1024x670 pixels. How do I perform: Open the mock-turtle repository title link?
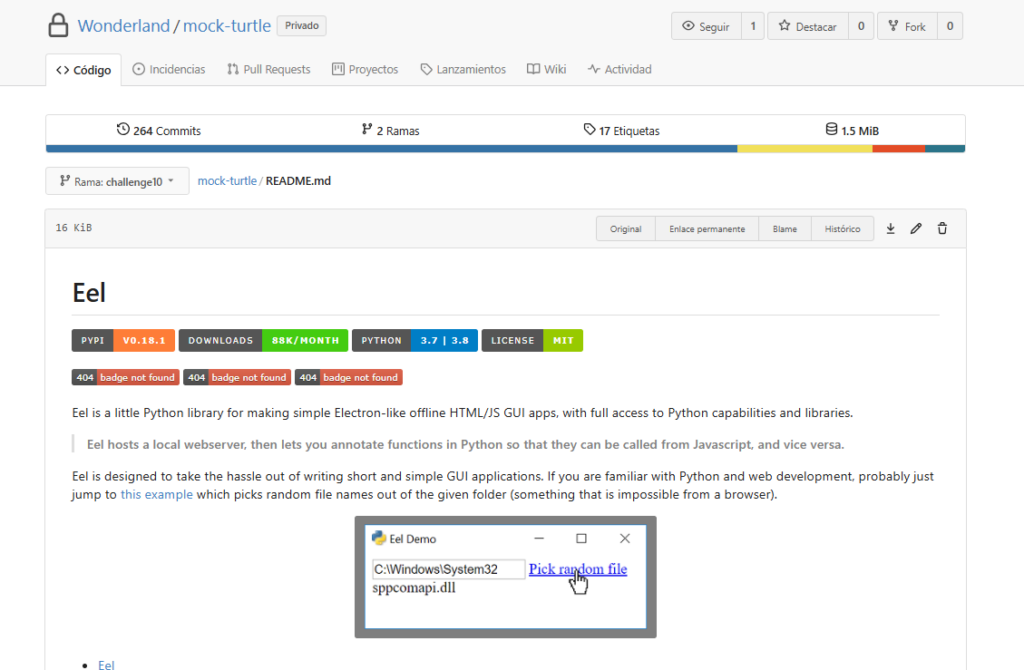(227, 25)
